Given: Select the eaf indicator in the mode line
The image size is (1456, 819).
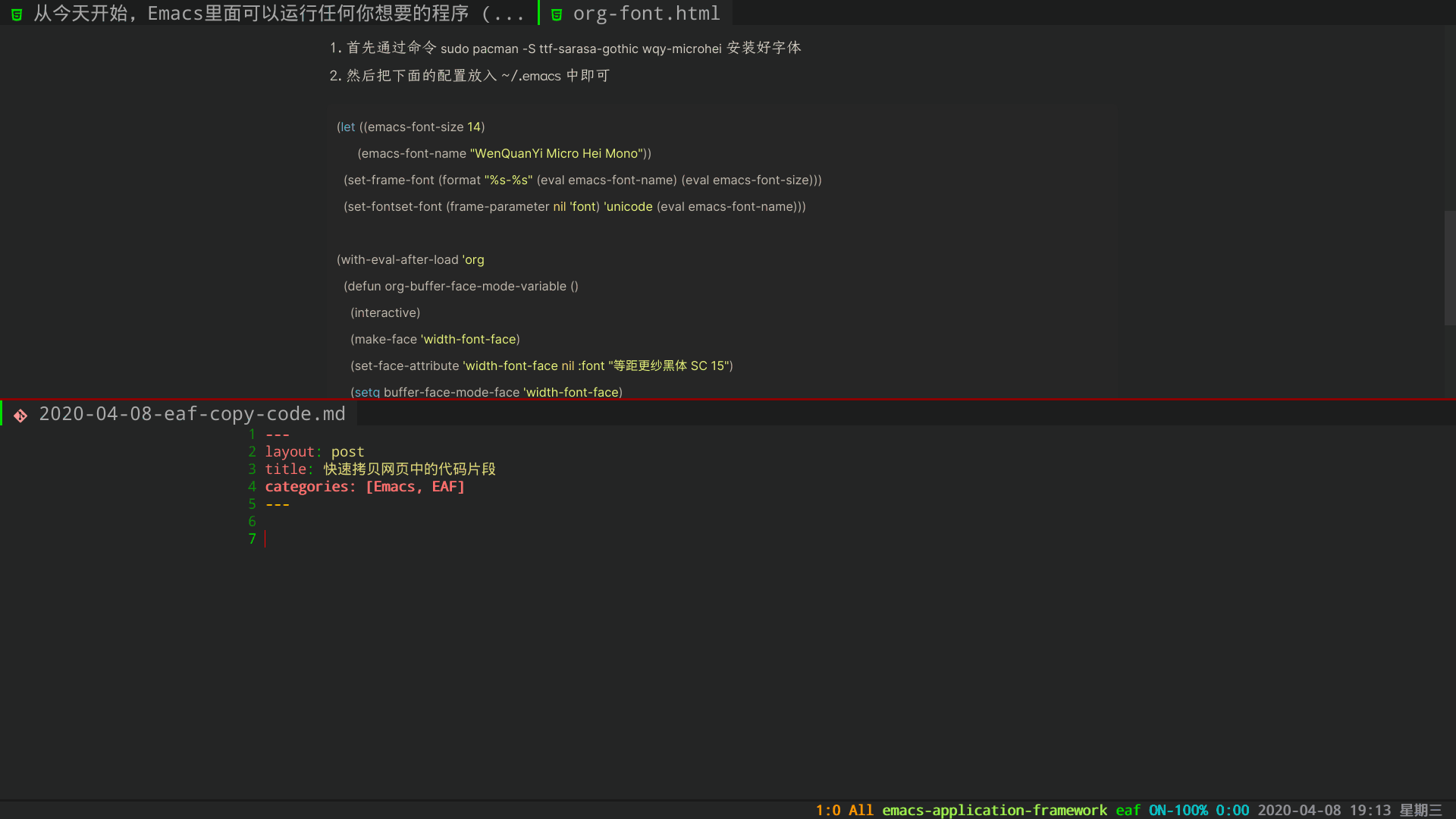Looking at the screenshot, I should [x=1128, y=810].
